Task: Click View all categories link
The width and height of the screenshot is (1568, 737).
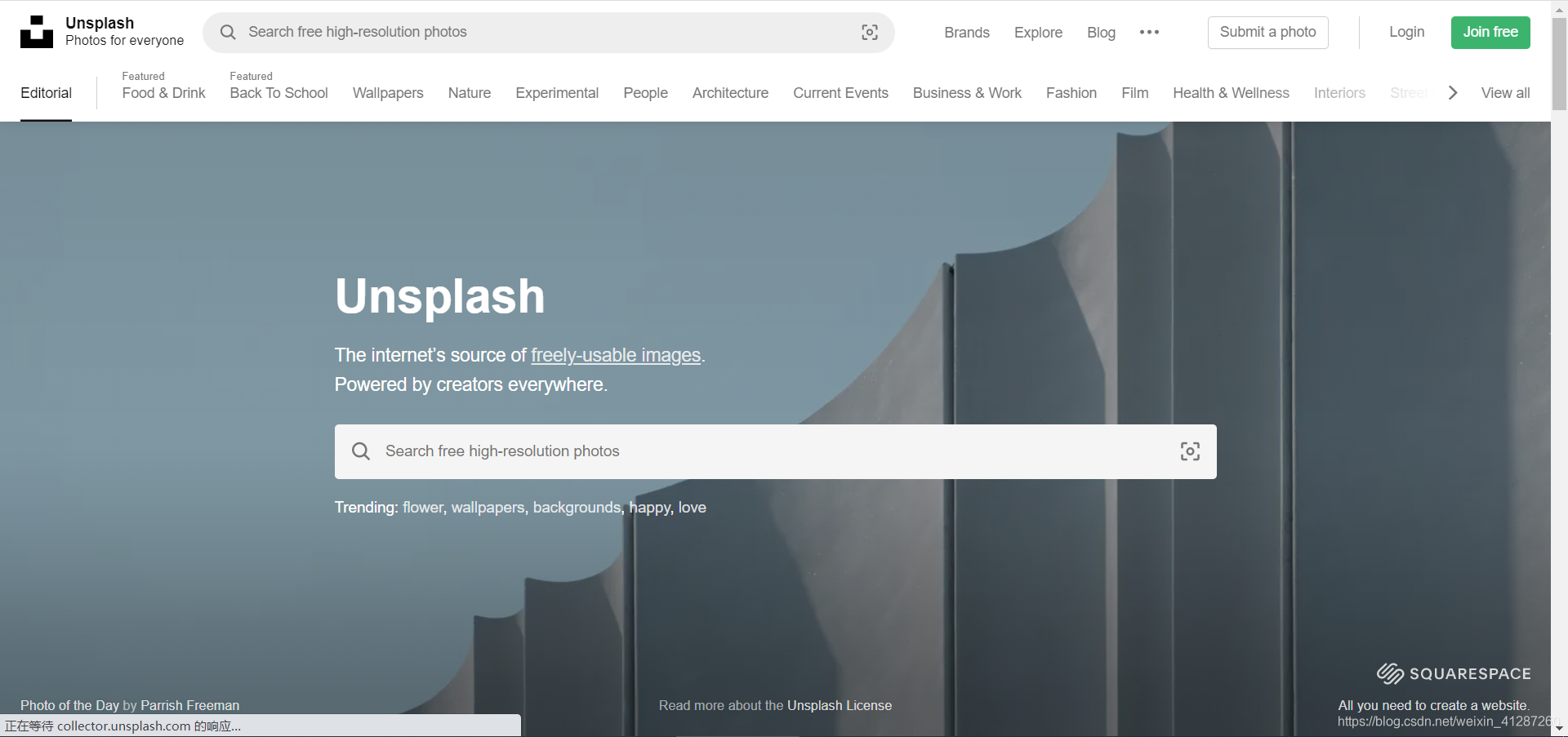Action: [x=1505, y=93]
